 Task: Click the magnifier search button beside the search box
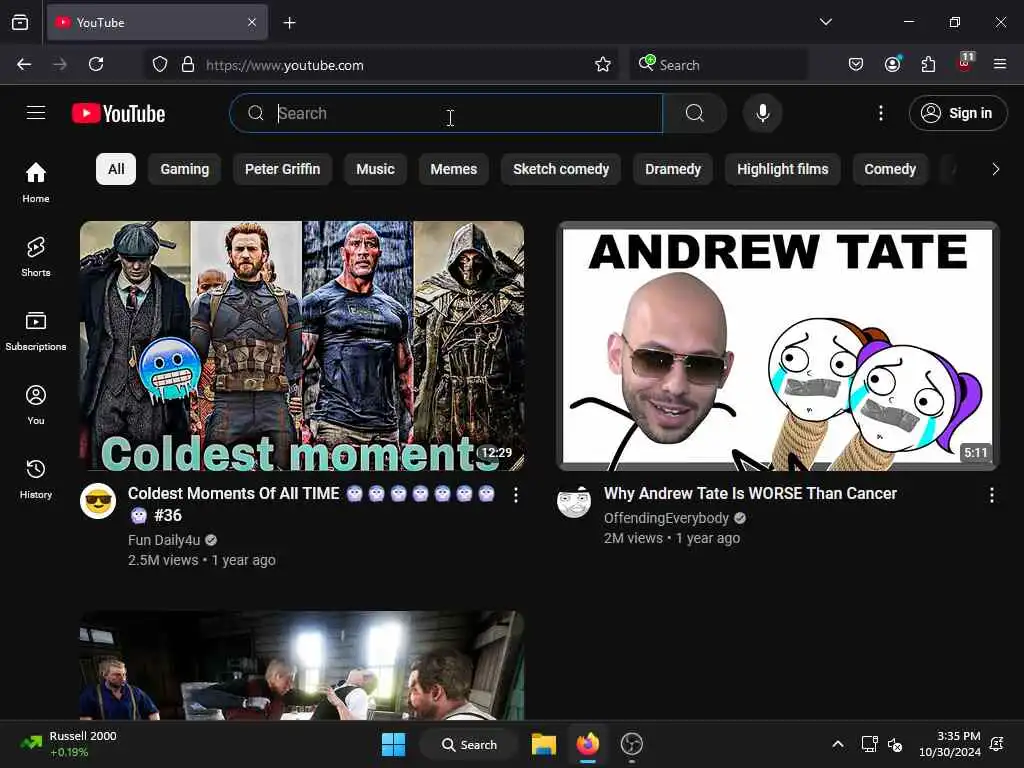tap(695, 113)
